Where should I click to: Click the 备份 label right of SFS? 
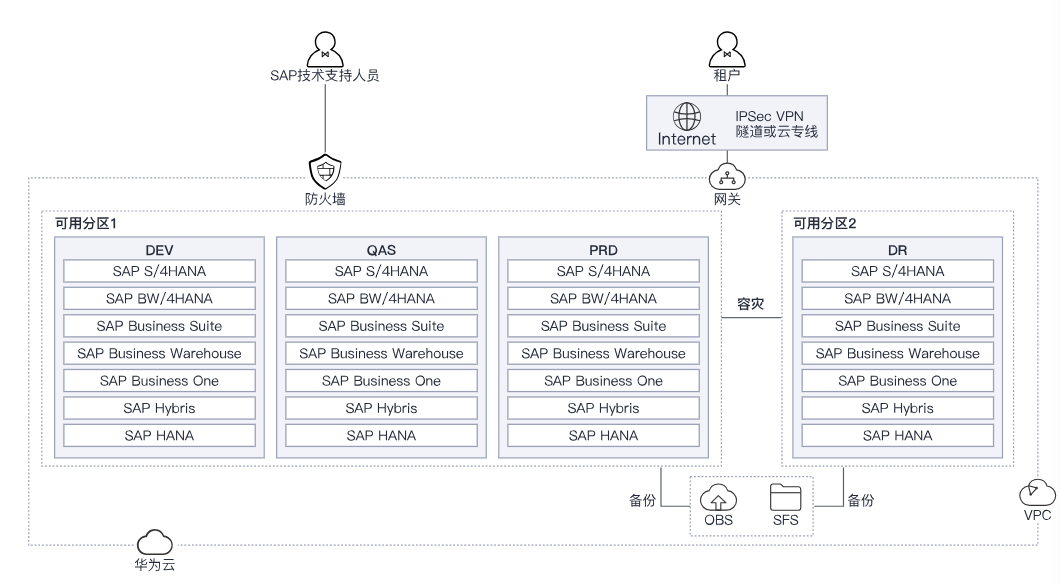[861, 500]
